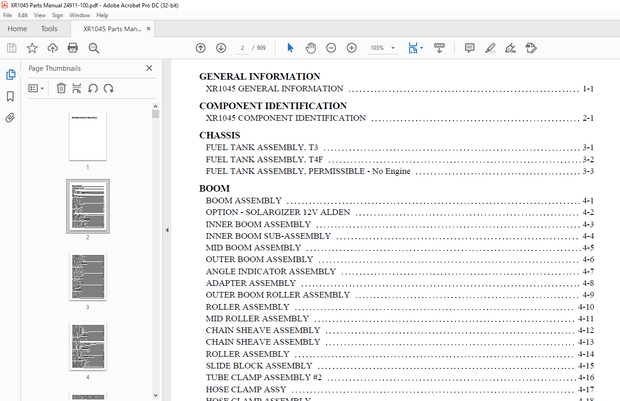Open the Find text magnifier
Viewport: 620px width, 401px height.
point(94,48)
